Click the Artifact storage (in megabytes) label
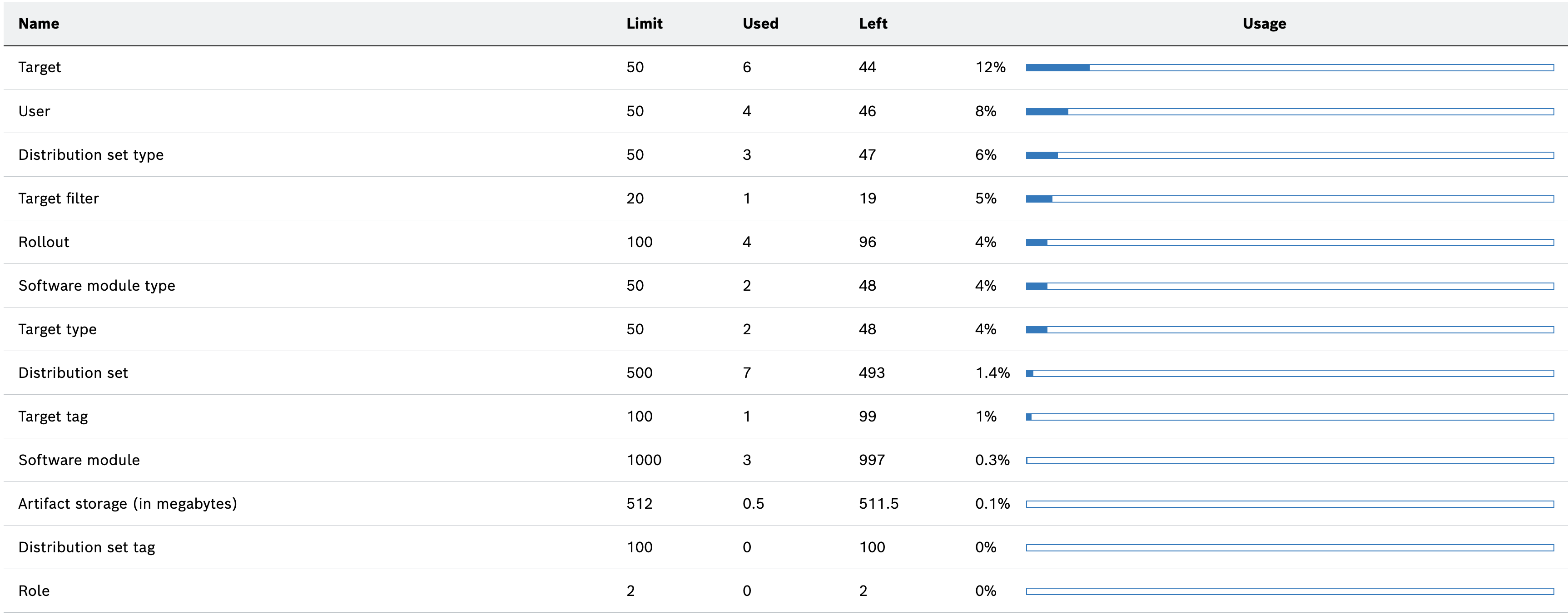Screen dimensions: 1568x615 [x=127, y=504]
